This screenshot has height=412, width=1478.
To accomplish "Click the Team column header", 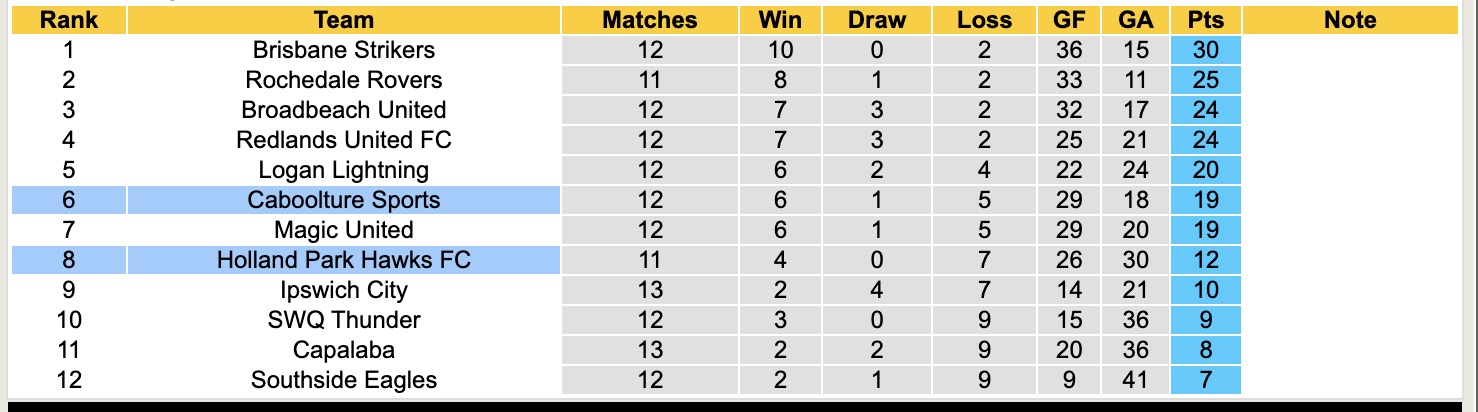I will click(343, 20).
